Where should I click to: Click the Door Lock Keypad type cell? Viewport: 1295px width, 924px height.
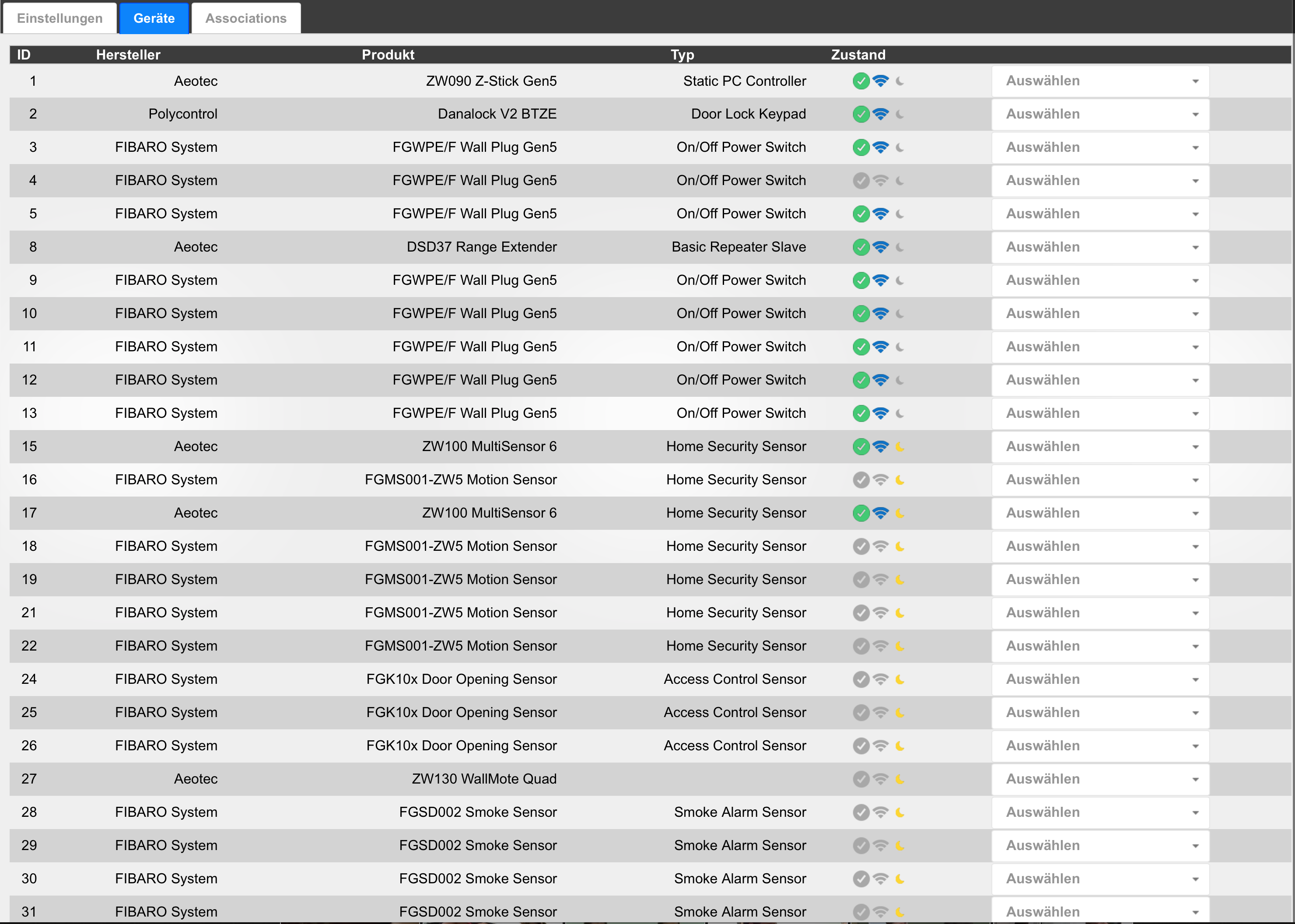[748, 114]
